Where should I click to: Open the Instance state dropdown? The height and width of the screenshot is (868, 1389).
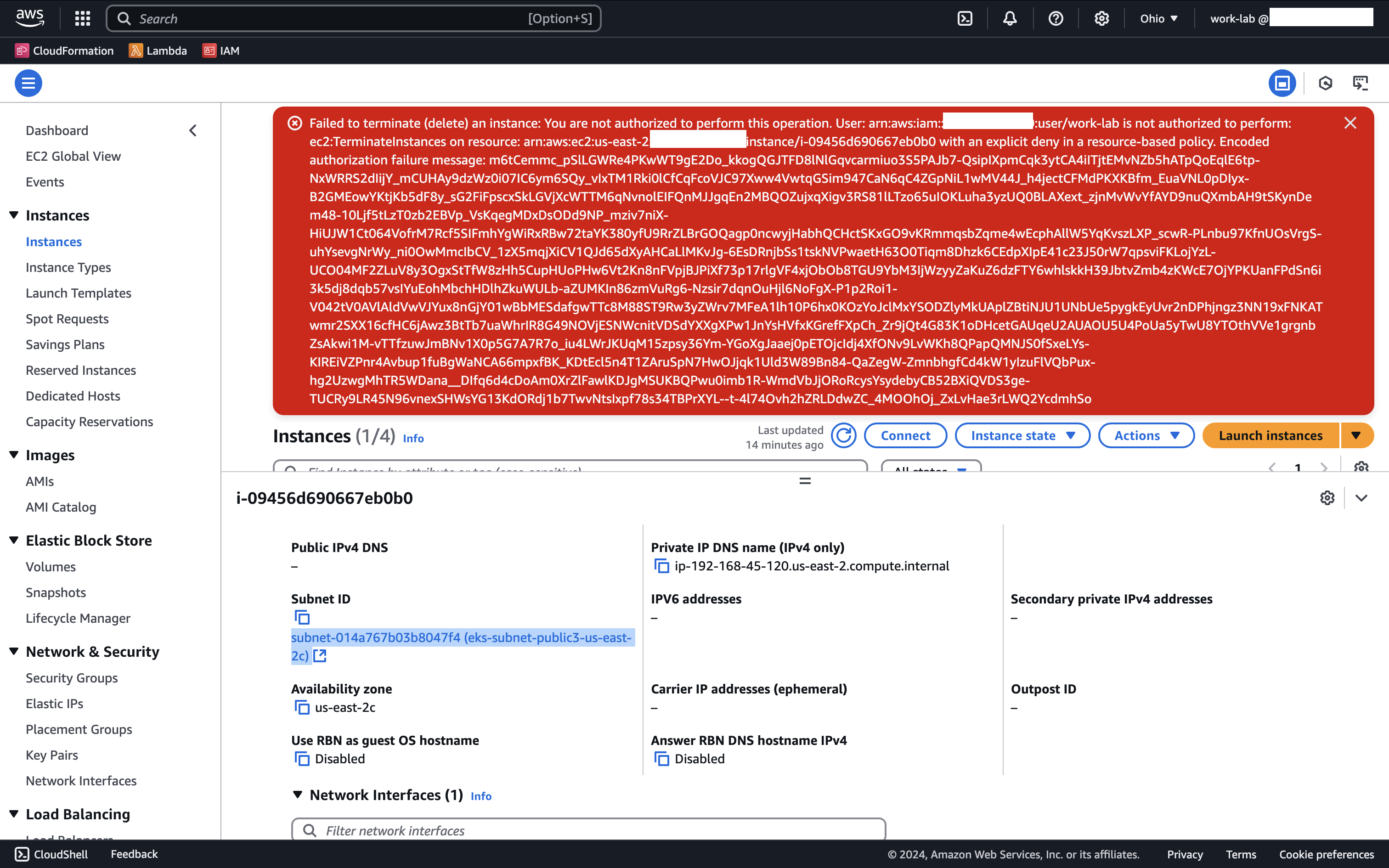[x=1022, y=436]
